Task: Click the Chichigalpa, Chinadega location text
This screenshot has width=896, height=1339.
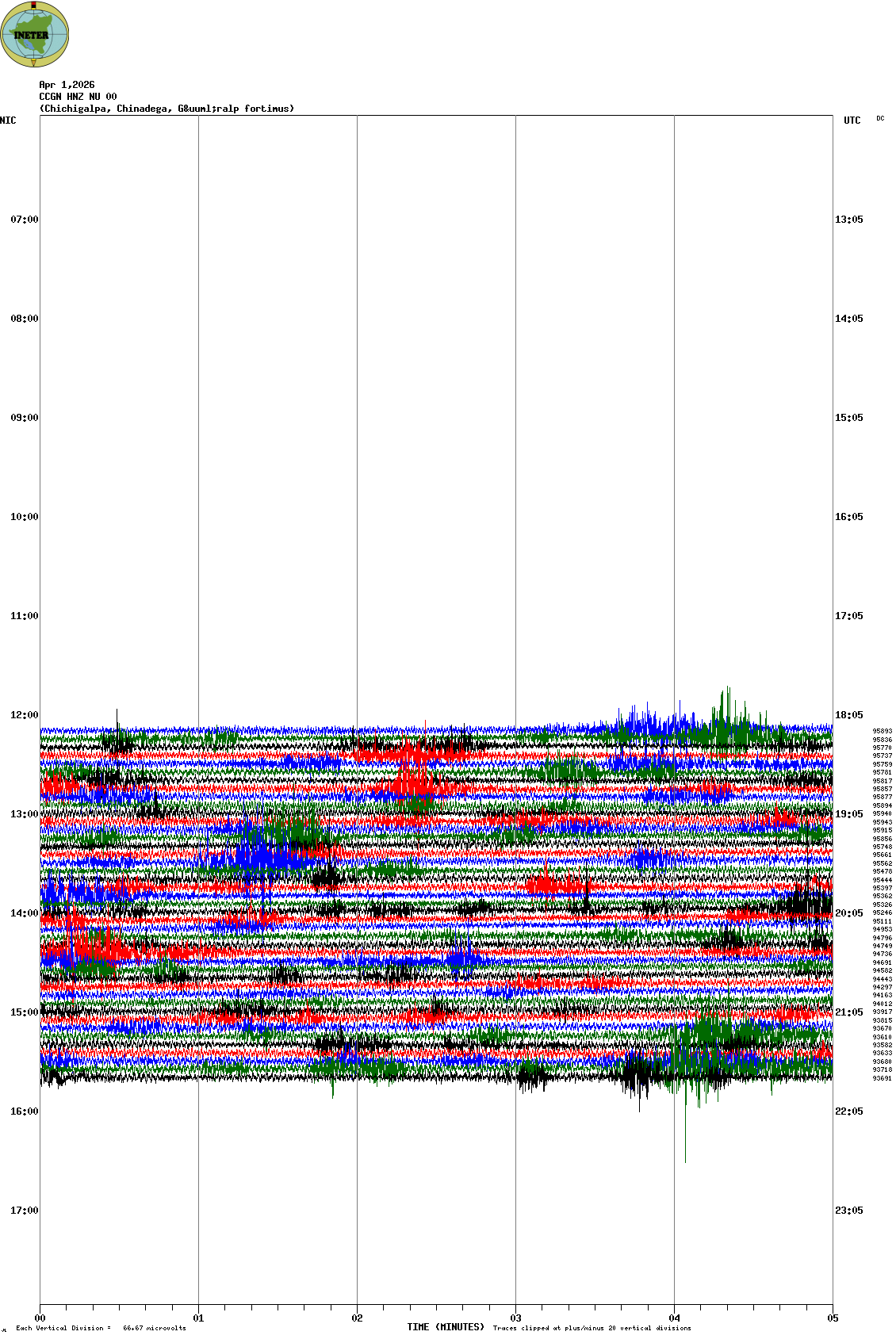Action: pos(167,109)
